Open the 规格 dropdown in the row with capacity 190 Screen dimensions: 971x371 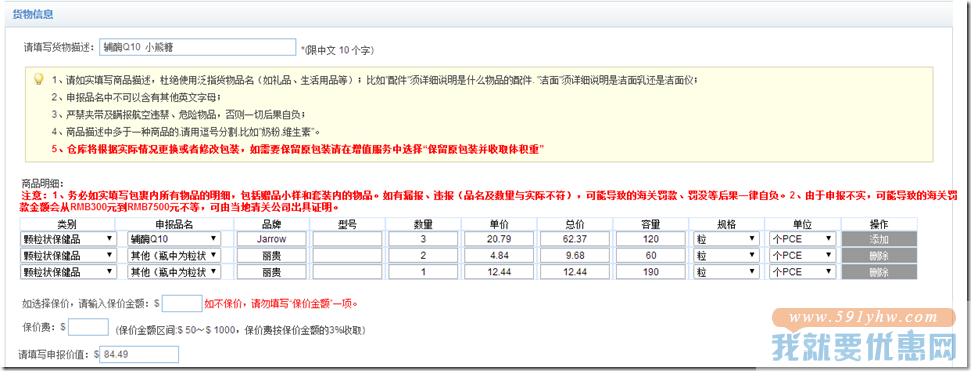pyautogui.click(x=726, y=272)
